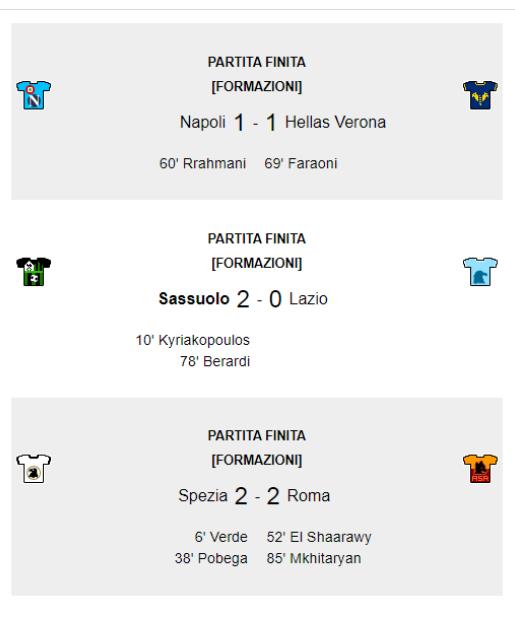Screen dimensions: 515x623
Task: Click the Napoli light-blue jersey icon
Action: tap(33, 95)
